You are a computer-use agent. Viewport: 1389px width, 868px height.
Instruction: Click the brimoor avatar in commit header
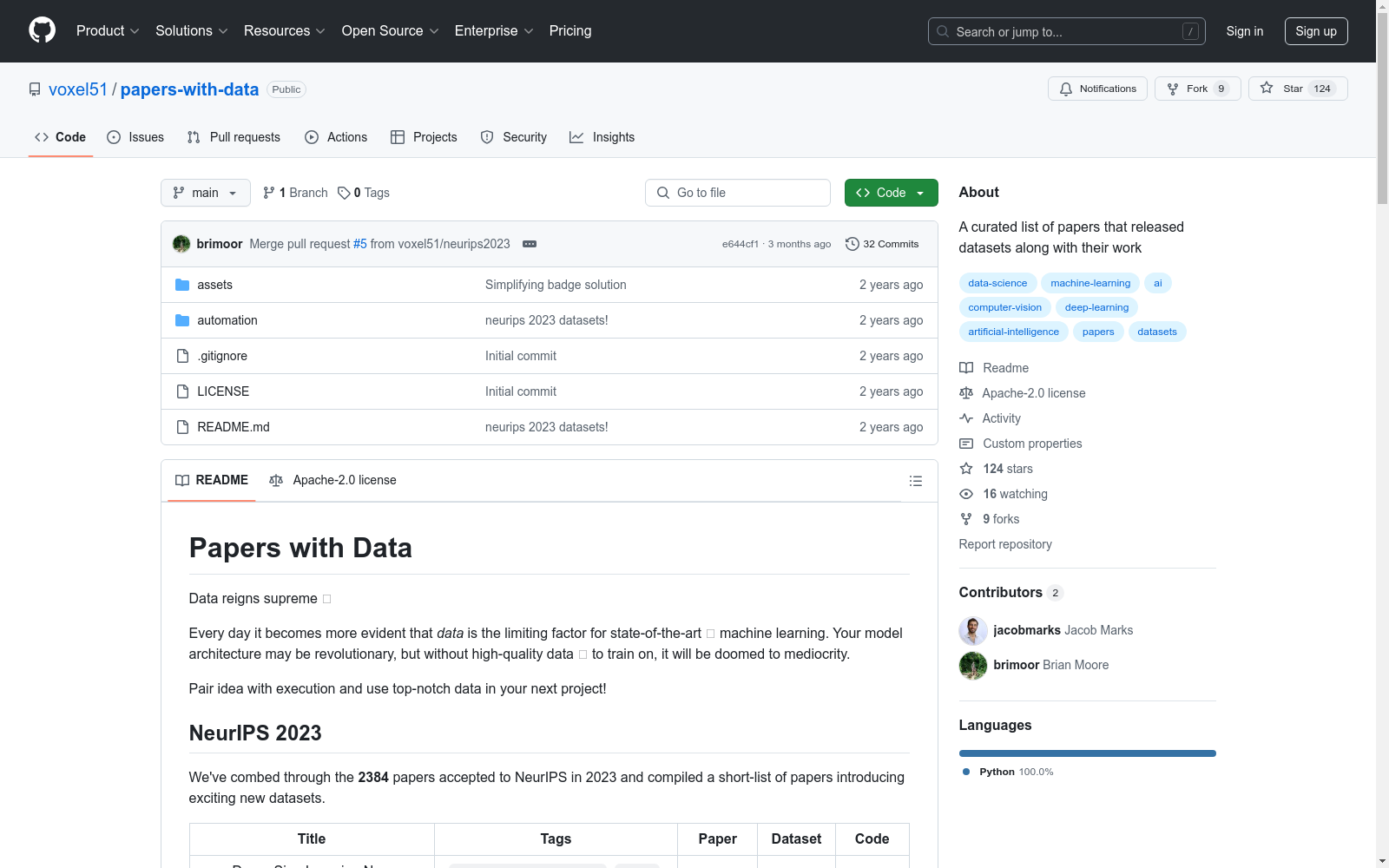(181, 244)
